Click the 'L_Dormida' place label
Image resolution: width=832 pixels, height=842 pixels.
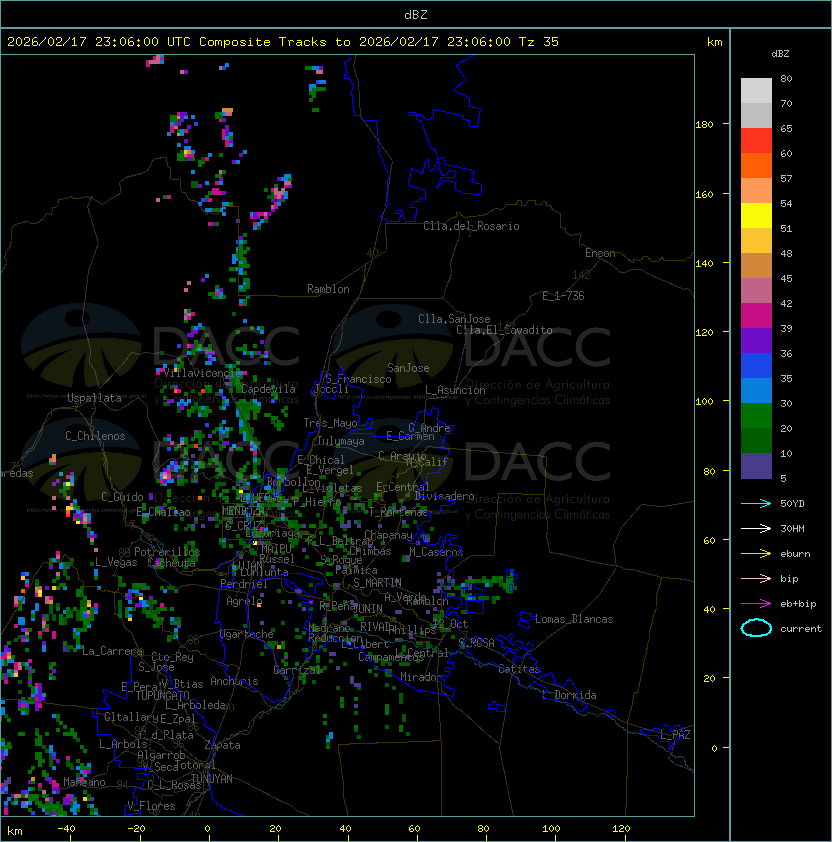[569, 695]
